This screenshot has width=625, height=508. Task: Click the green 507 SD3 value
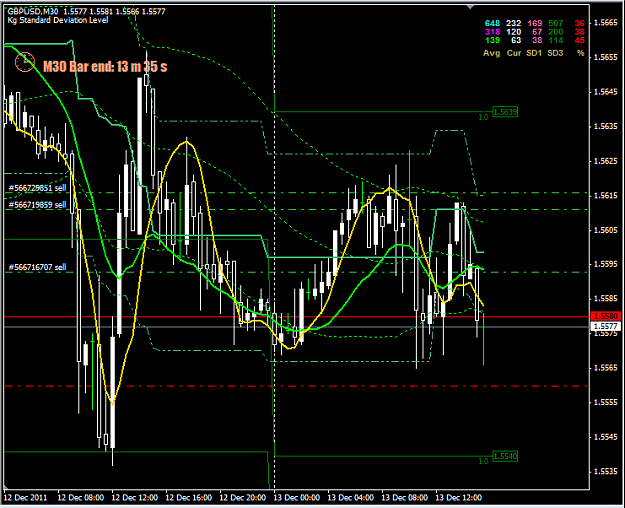pyautogui.click(x=556, y=24)
